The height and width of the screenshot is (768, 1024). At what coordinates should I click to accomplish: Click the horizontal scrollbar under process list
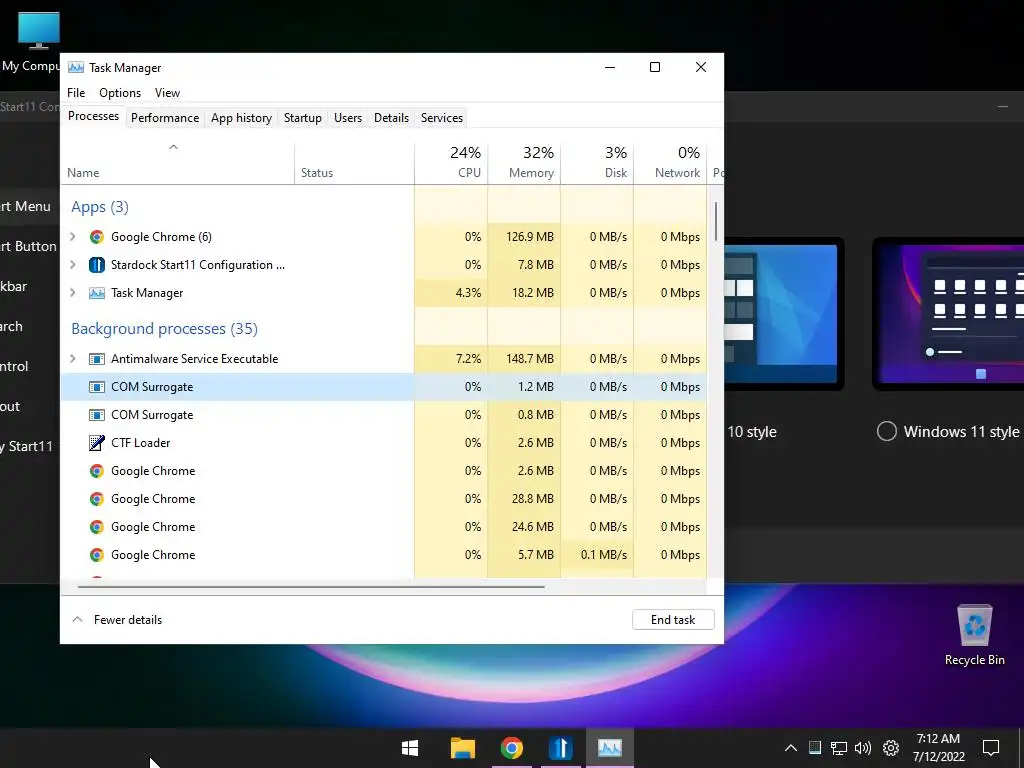click(311, 586)
